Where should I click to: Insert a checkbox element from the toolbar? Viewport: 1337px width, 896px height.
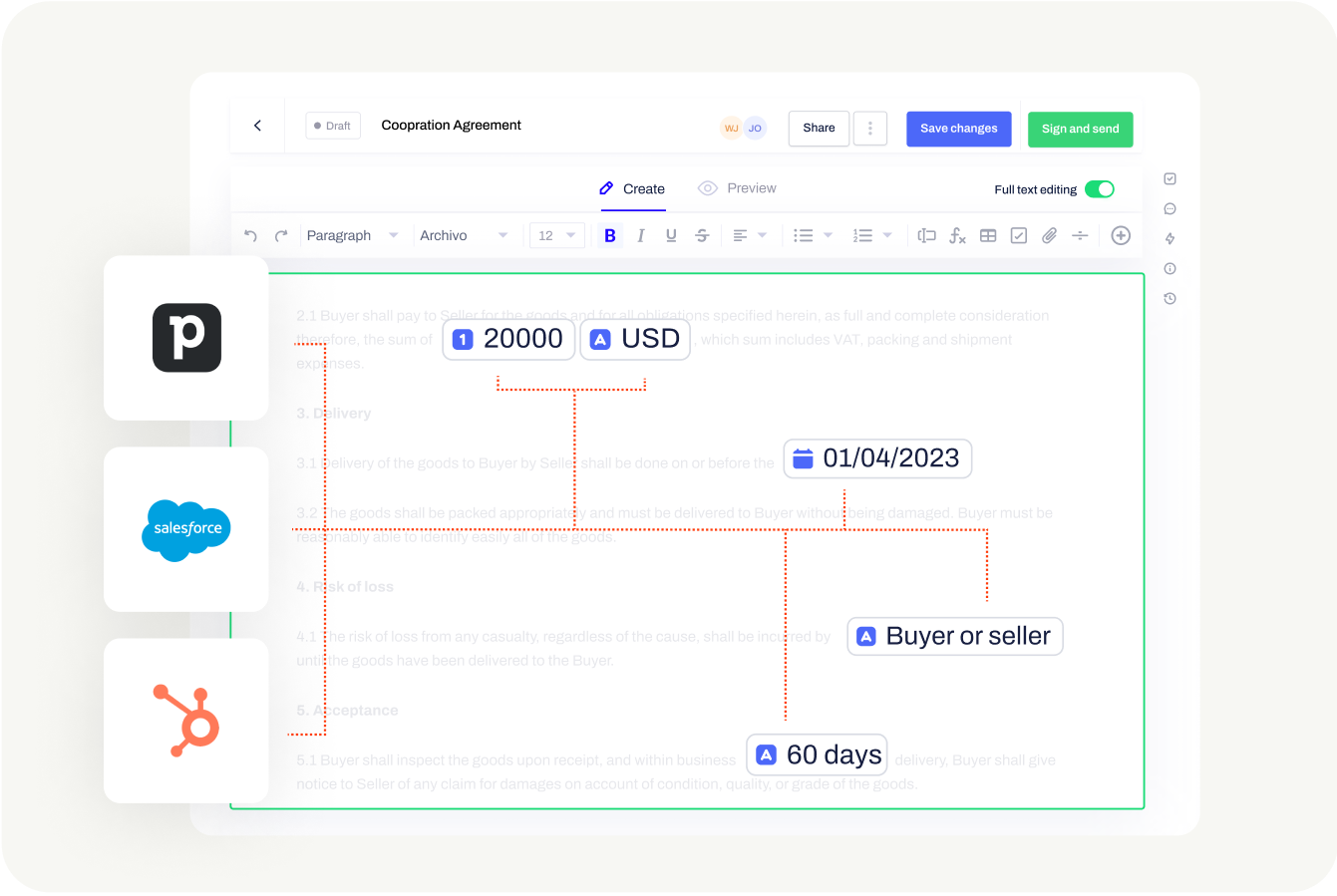click(x=1018, y=235)
